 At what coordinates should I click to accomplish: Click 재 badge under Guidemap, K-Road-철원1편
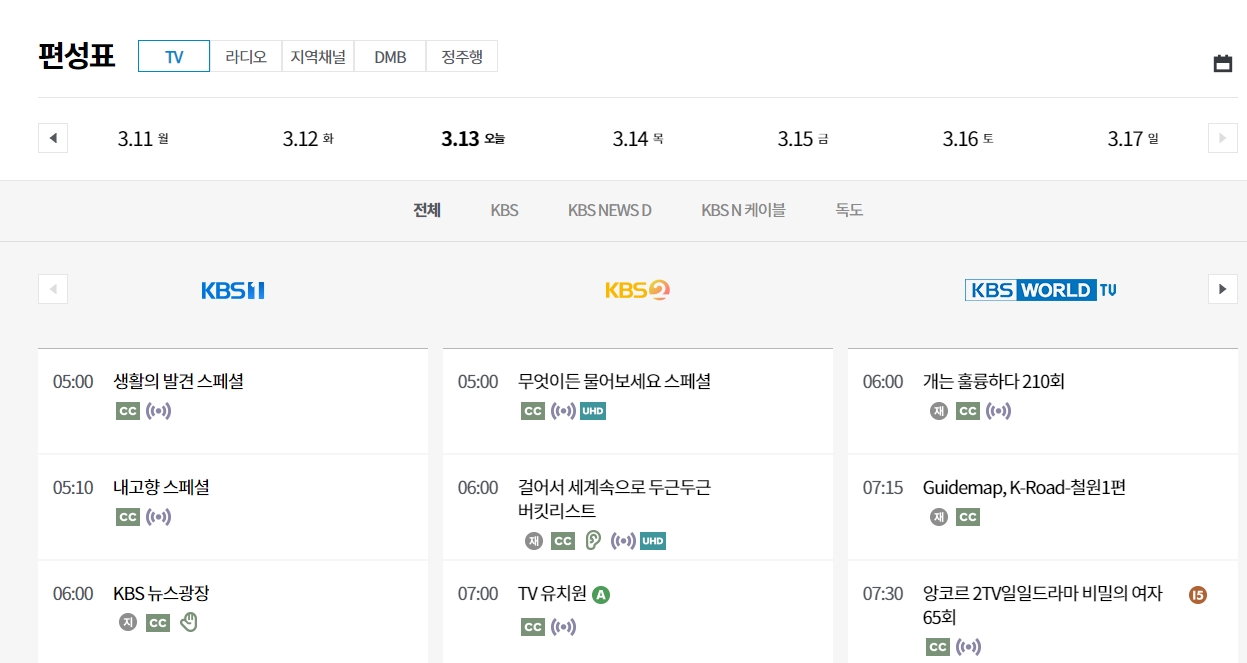(939, 517)
